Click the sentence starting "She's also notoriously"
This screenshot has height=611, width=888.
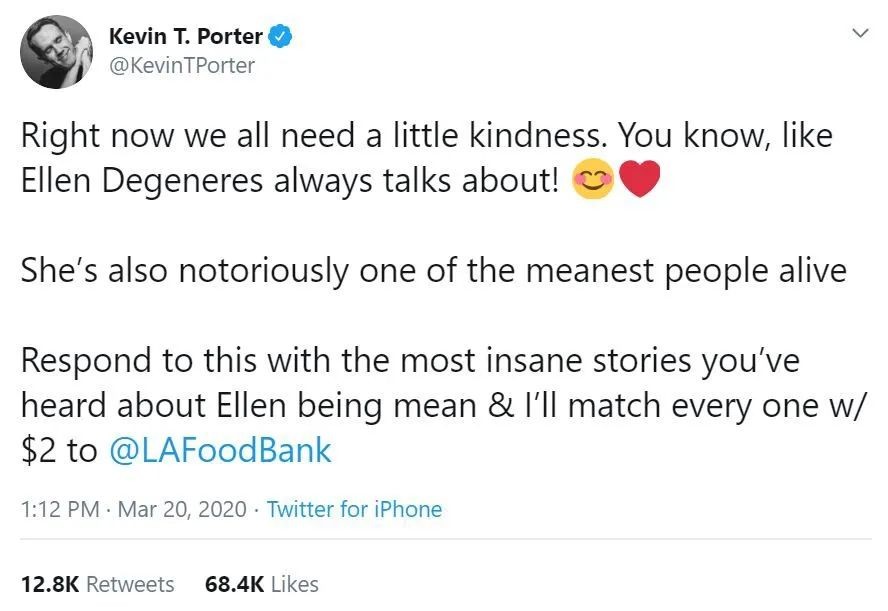coord(432,271)
